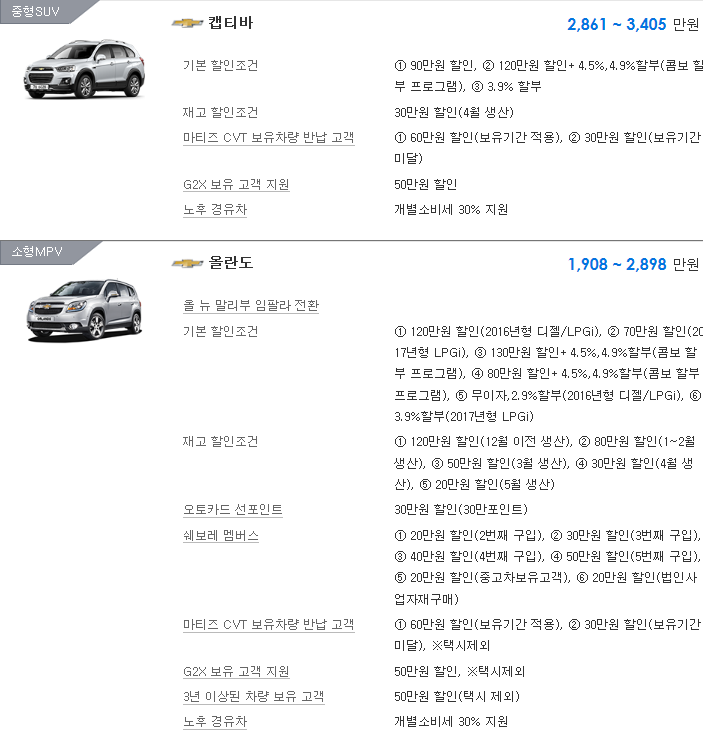Screen dimensions: 703x752
Task: Open 3년 이상된 차량 보유 고객 link
Action: (x=254, y=696)
